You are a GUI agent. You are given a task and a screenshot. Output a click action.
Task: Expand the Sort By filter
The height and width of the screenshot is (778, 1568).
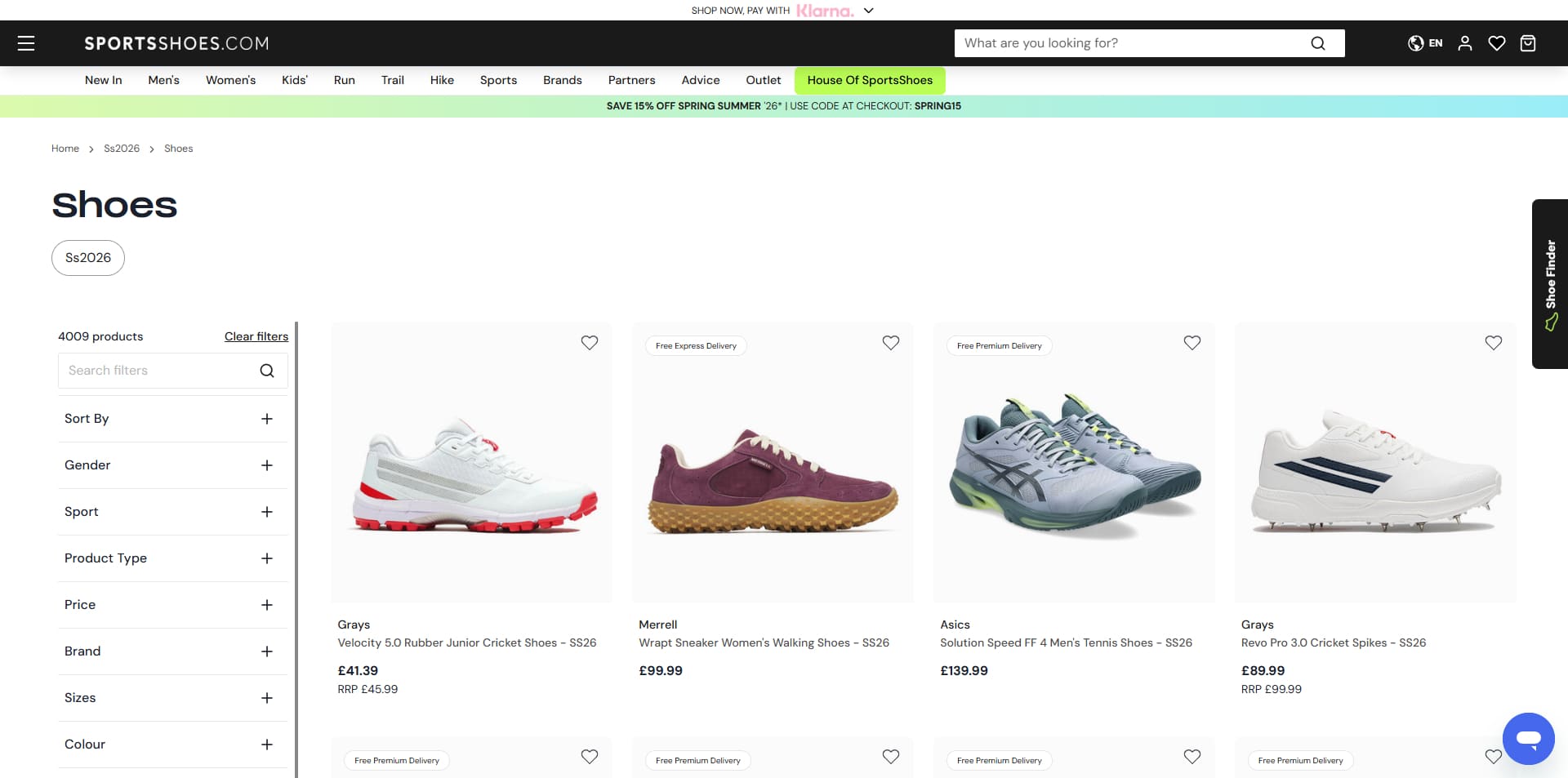(173, 419)
